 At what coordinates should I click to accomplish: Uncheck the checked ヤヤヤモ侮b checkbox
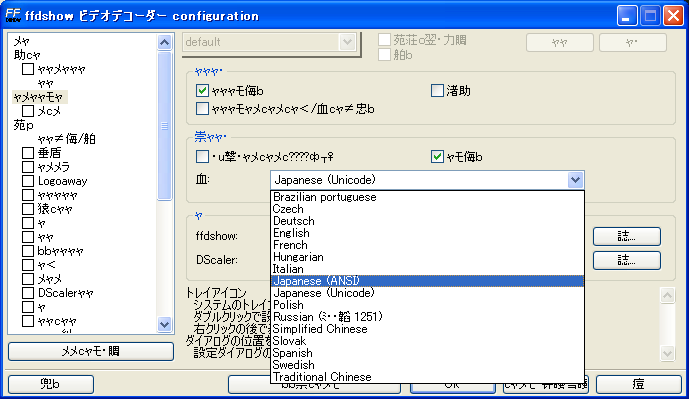[x=202, y=91]
